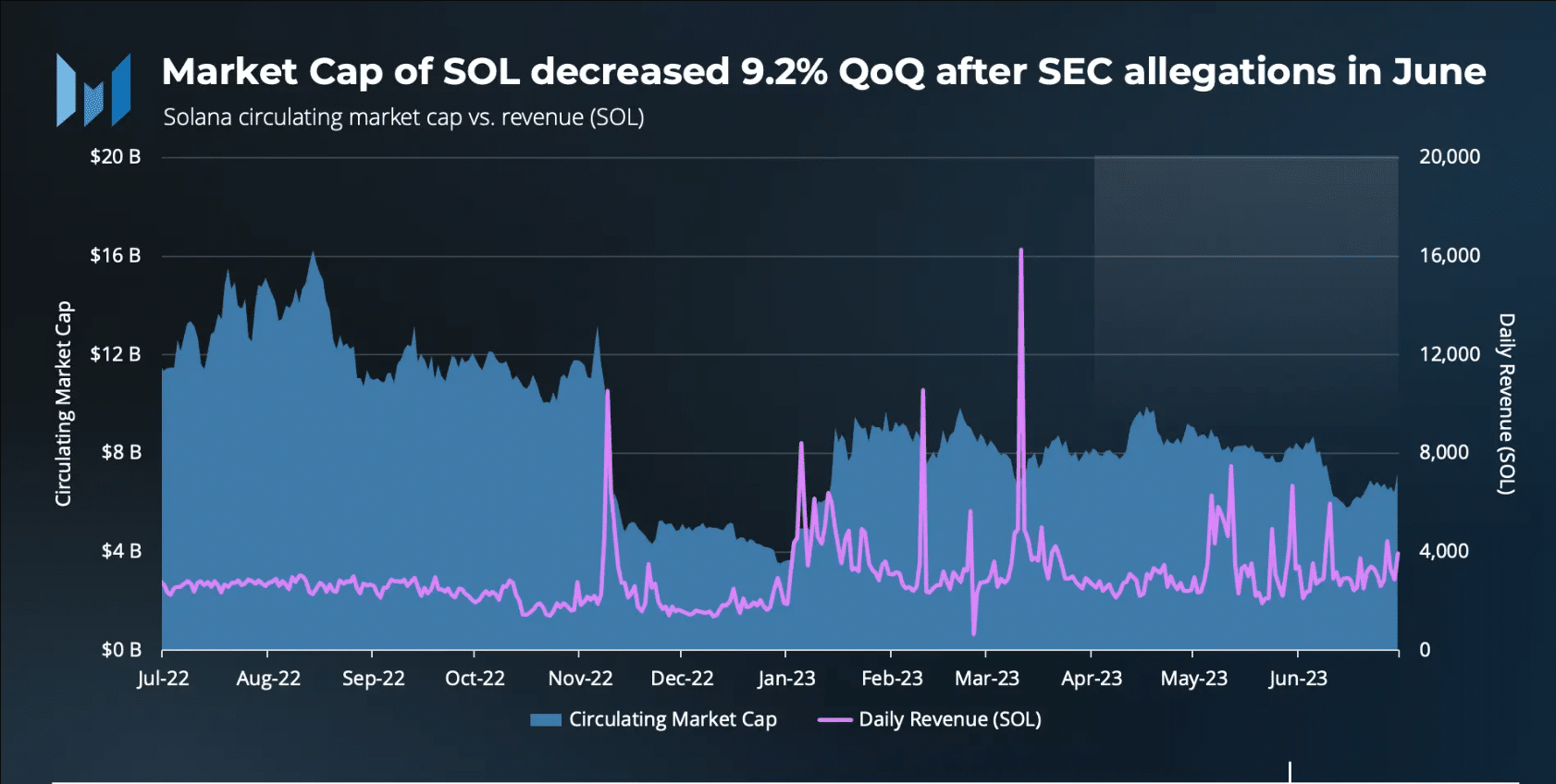Select the Jun-23 x-axis label
The width and height of the screenshot is (1556, 784).
(x=1297, y=679)
